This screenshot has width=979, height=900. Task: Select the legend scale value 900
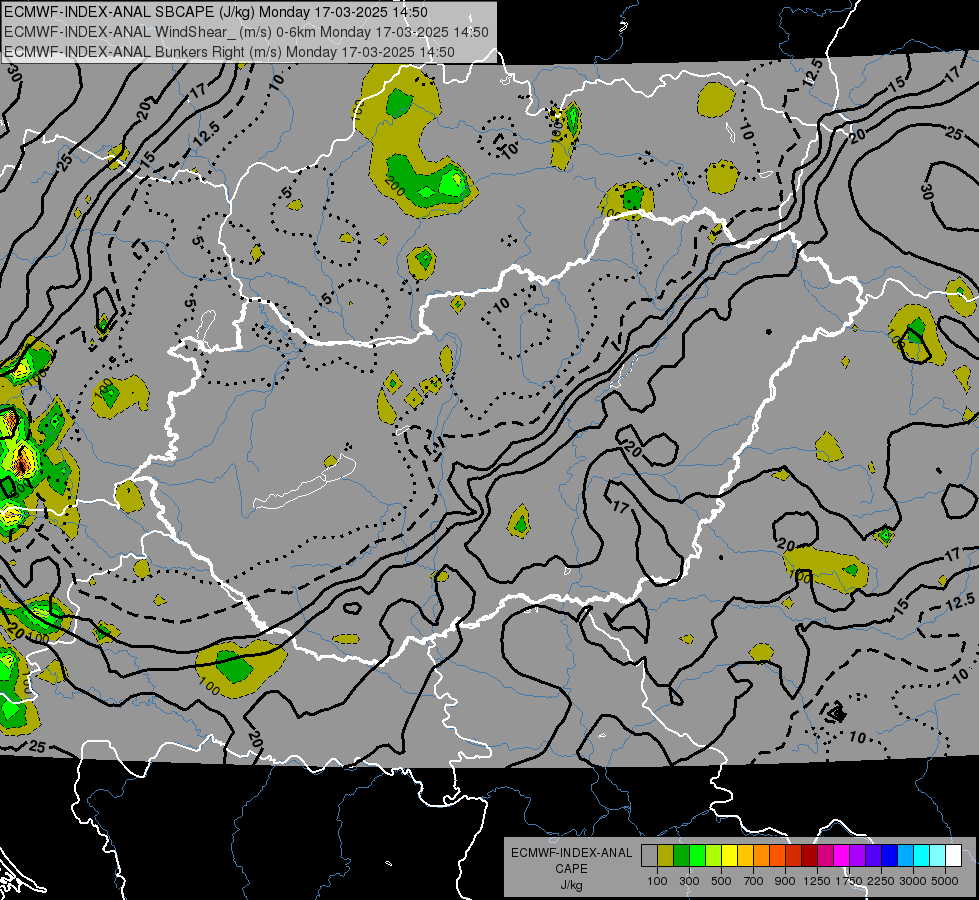[x=785, y=881]
